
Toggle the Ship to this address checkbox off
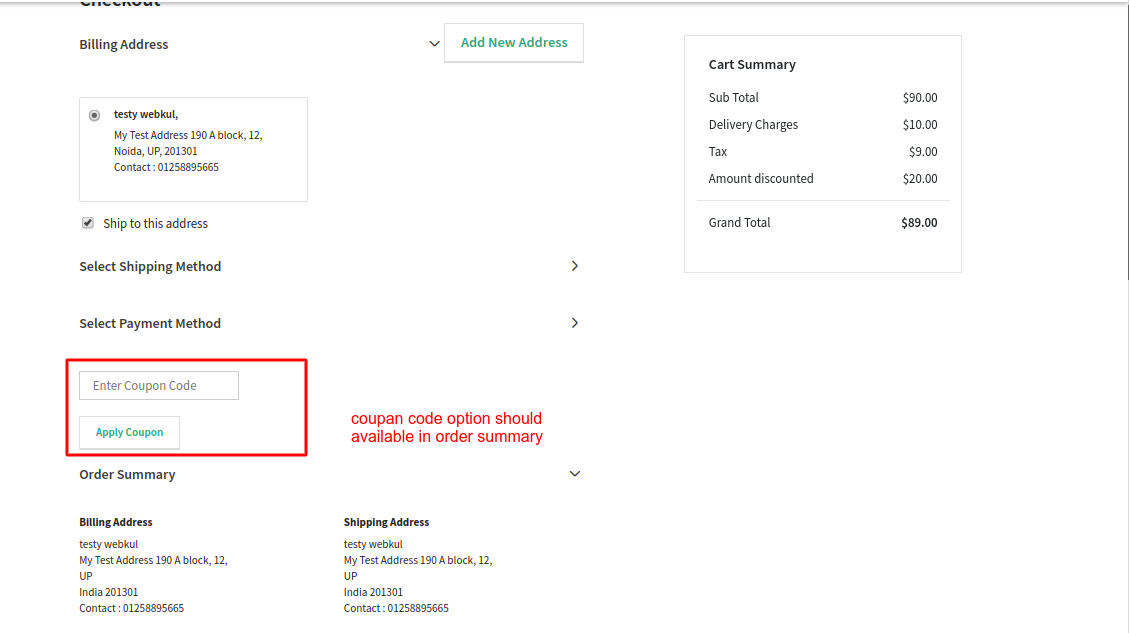coord(87,222)
